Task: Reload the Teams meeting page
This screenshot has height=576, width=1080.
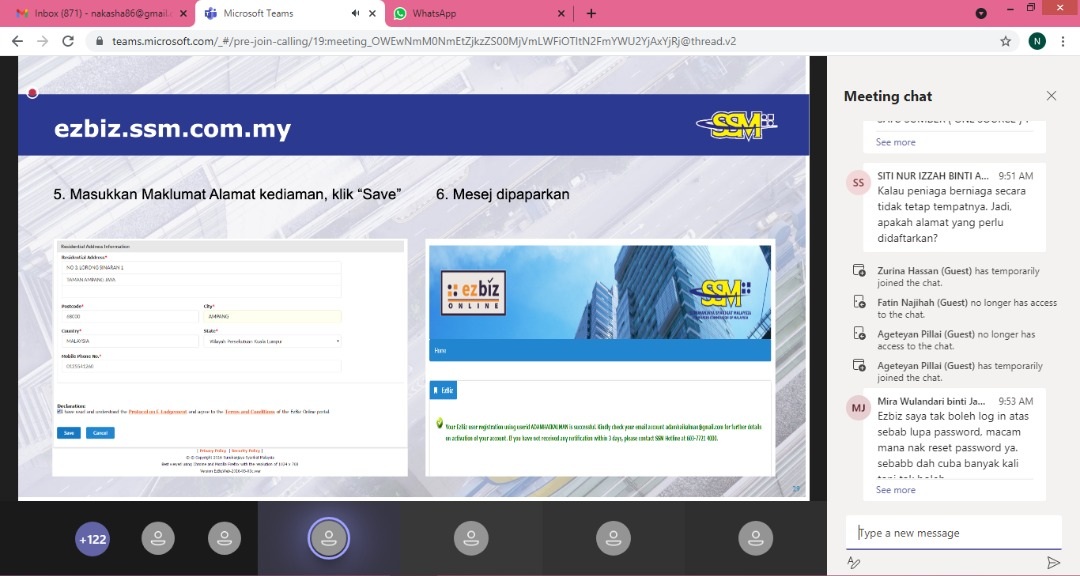Action: (68, 41)
